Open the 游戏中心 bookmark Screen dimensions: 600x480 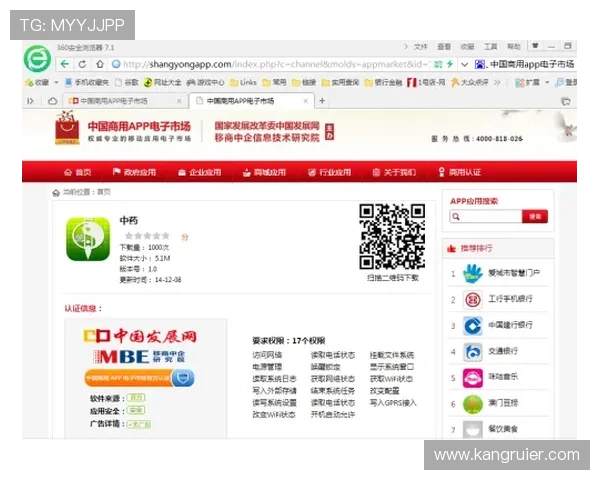click(205, 82)
